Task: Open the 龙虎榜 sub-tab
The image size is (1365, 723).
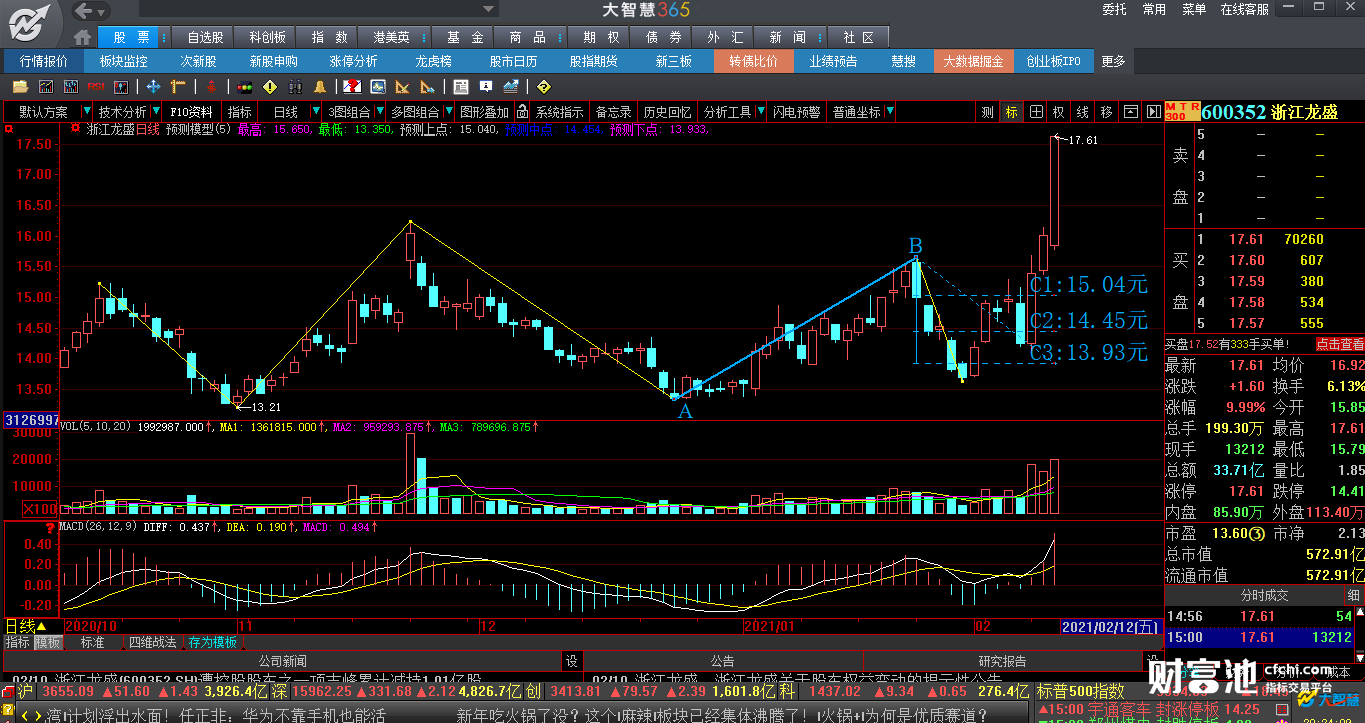Action: (434, 61)
